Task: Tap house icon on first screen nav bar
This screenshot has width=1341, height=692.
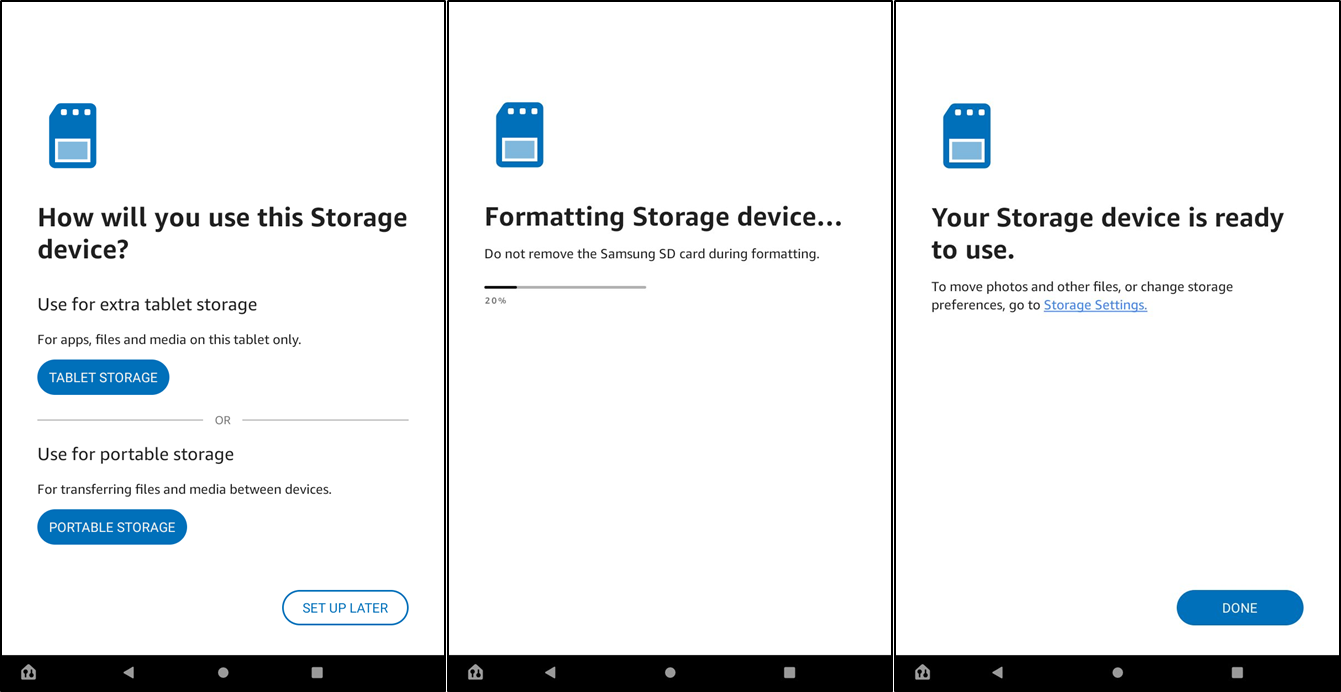Action: point(29,672)
